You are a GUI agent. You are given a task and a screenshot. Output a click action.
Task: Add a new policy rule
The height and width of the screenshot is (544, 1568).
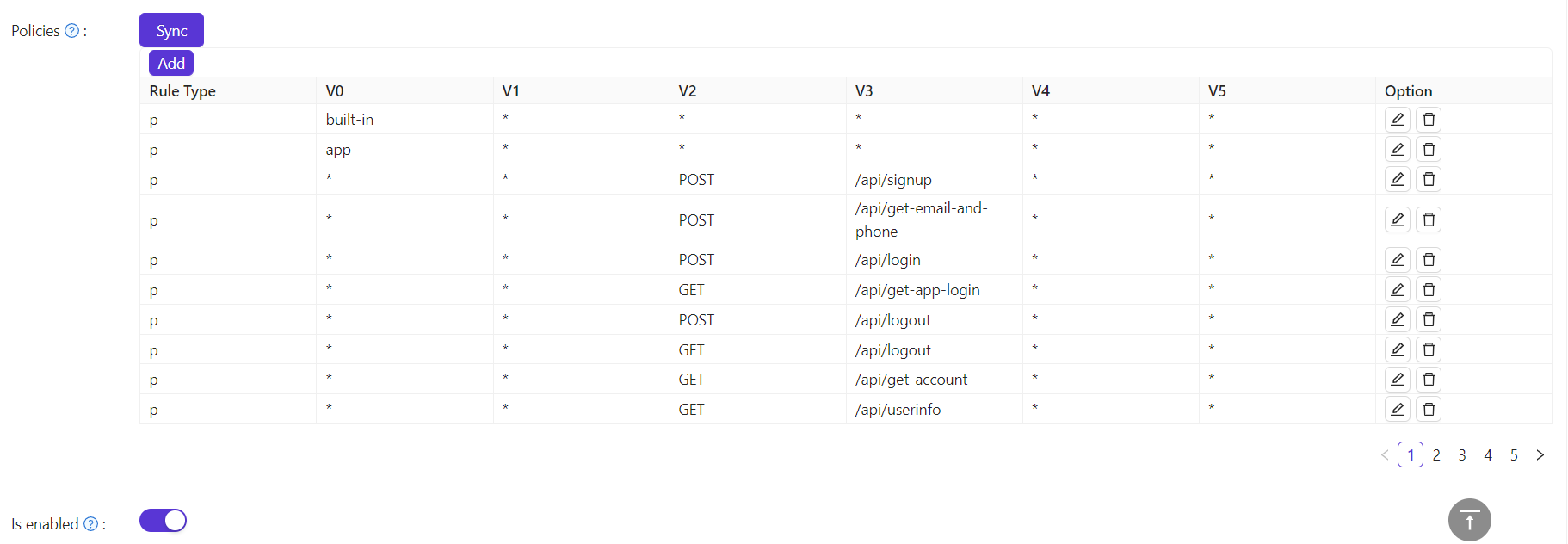click(170, 62)
